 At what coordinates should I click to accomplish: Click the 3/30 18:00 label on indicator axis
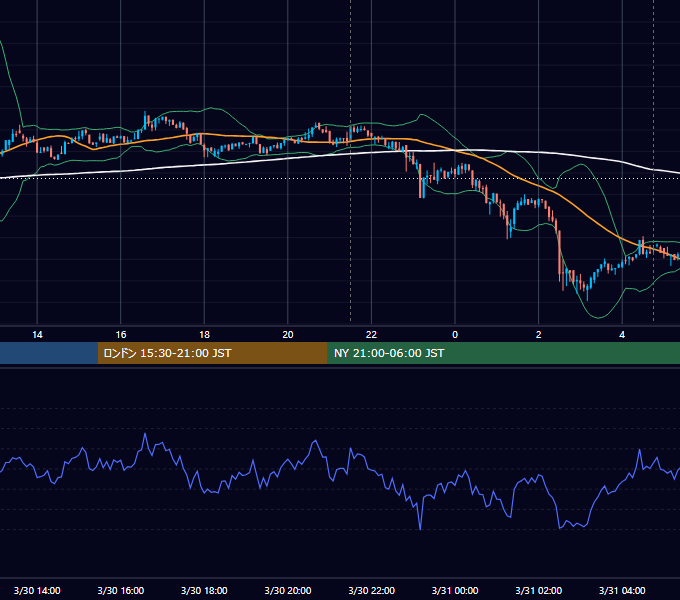tap(204, 590)
